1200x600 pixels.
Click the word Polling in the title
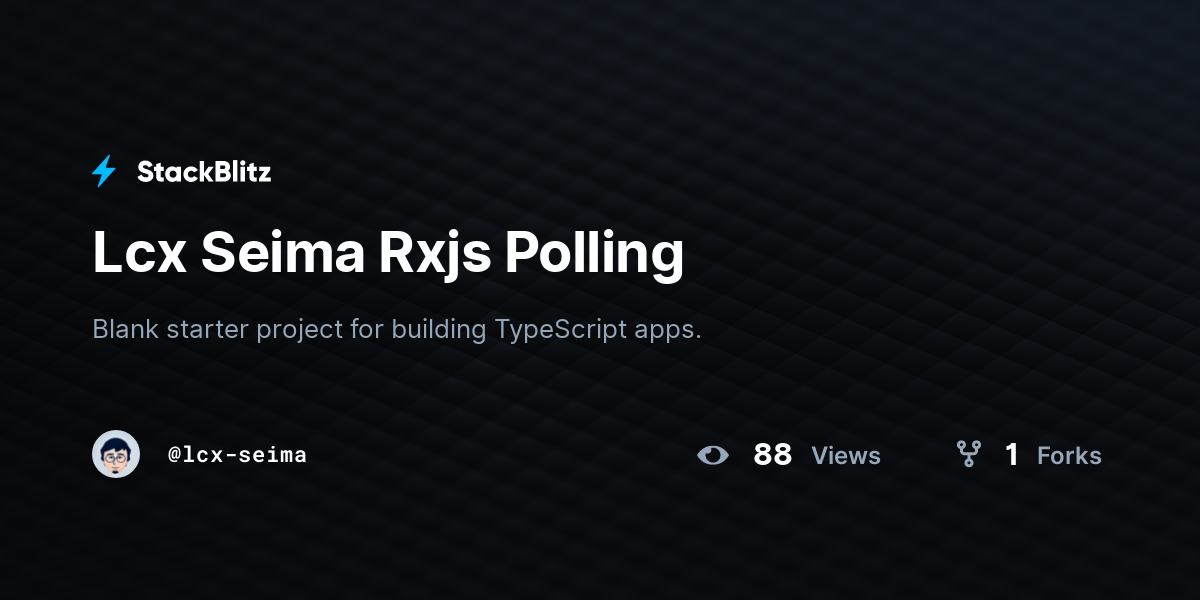tap(594, 254)
